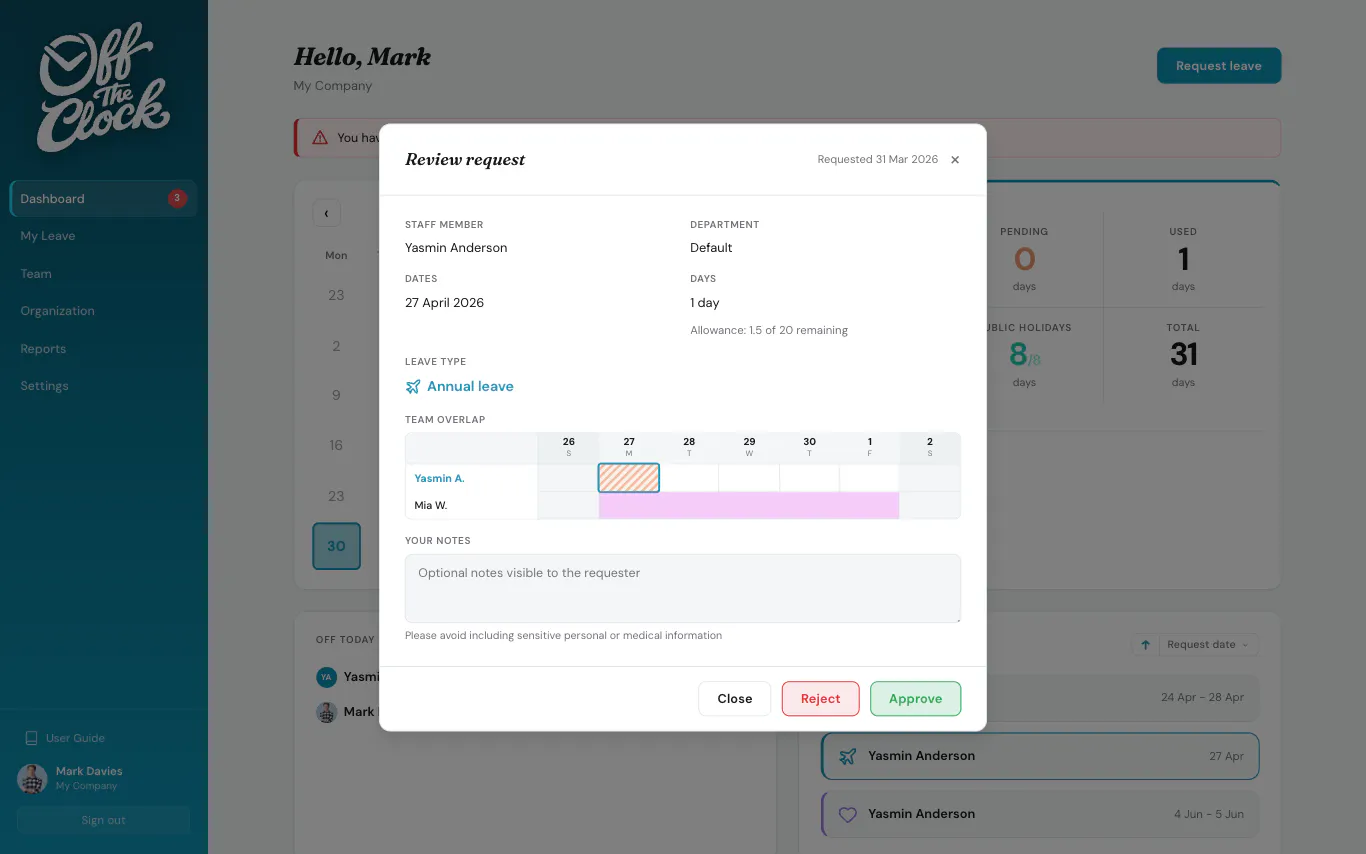The height and width of the screenshot is (854, 1366).
Task: Click column header 29 W in overlap grid
Action: (749, 447)
